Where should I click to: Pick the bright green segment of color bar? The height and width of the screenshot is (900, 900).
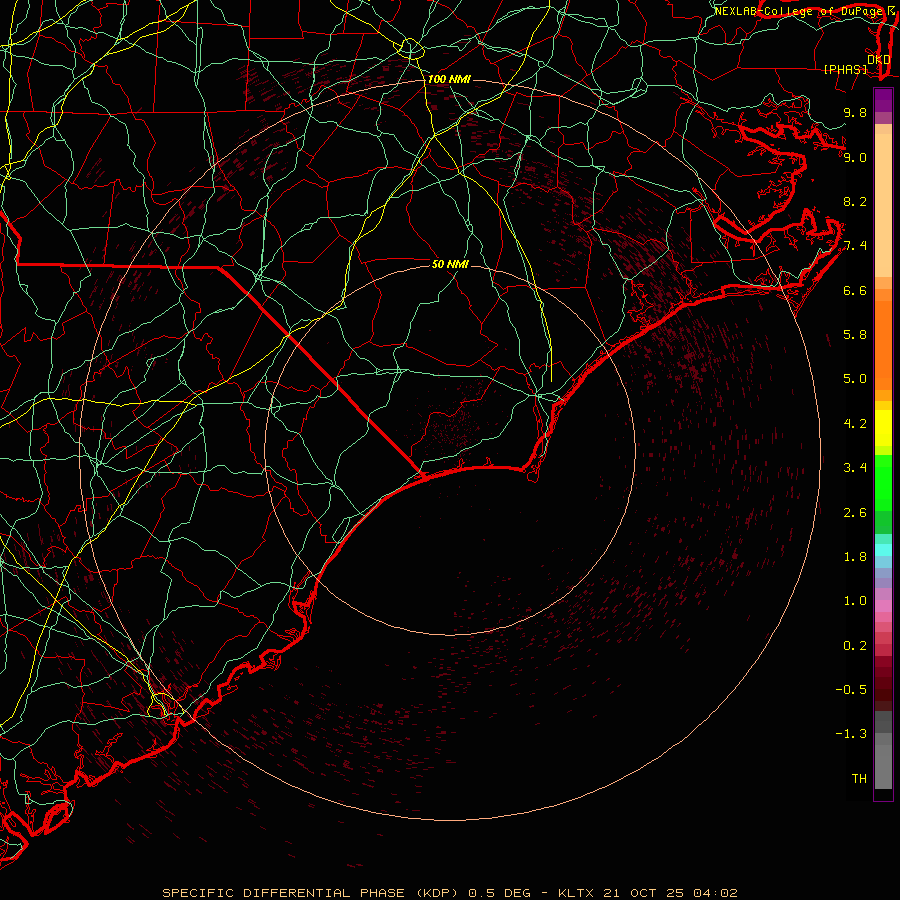pos(883,483)
